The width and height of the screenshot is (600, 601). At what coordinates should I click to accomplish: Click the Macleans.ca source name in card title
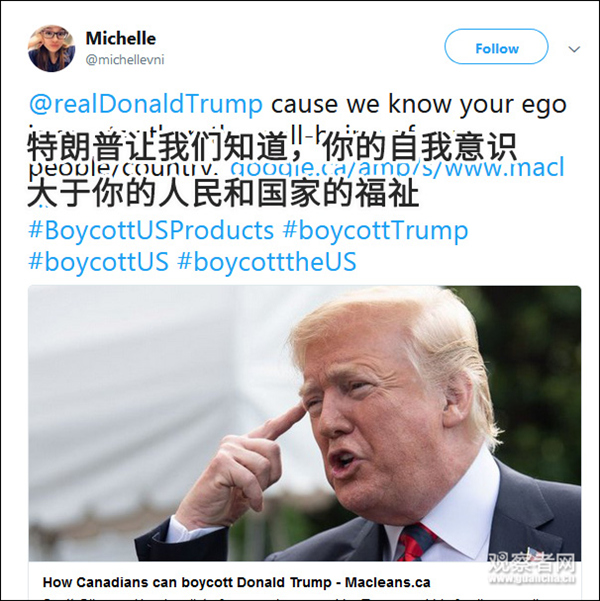click(387, 582)
